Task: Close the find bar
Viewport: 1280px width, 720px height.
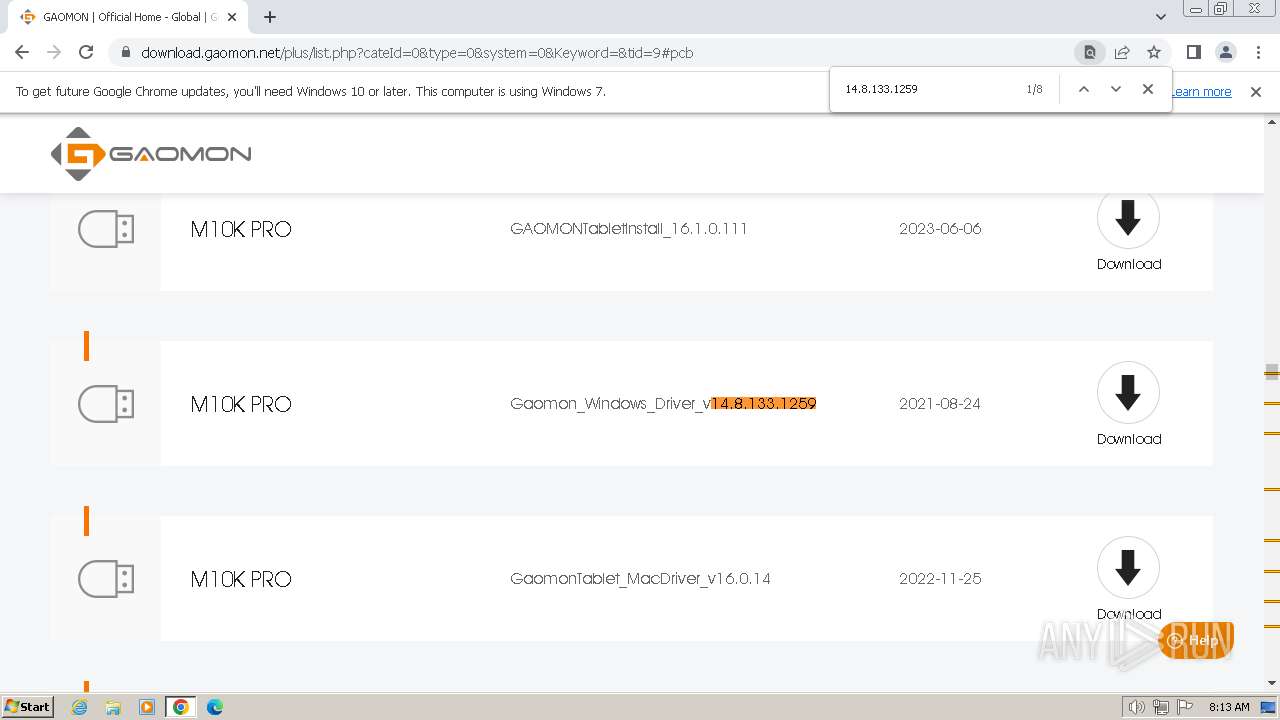Action: point(1148,89)
